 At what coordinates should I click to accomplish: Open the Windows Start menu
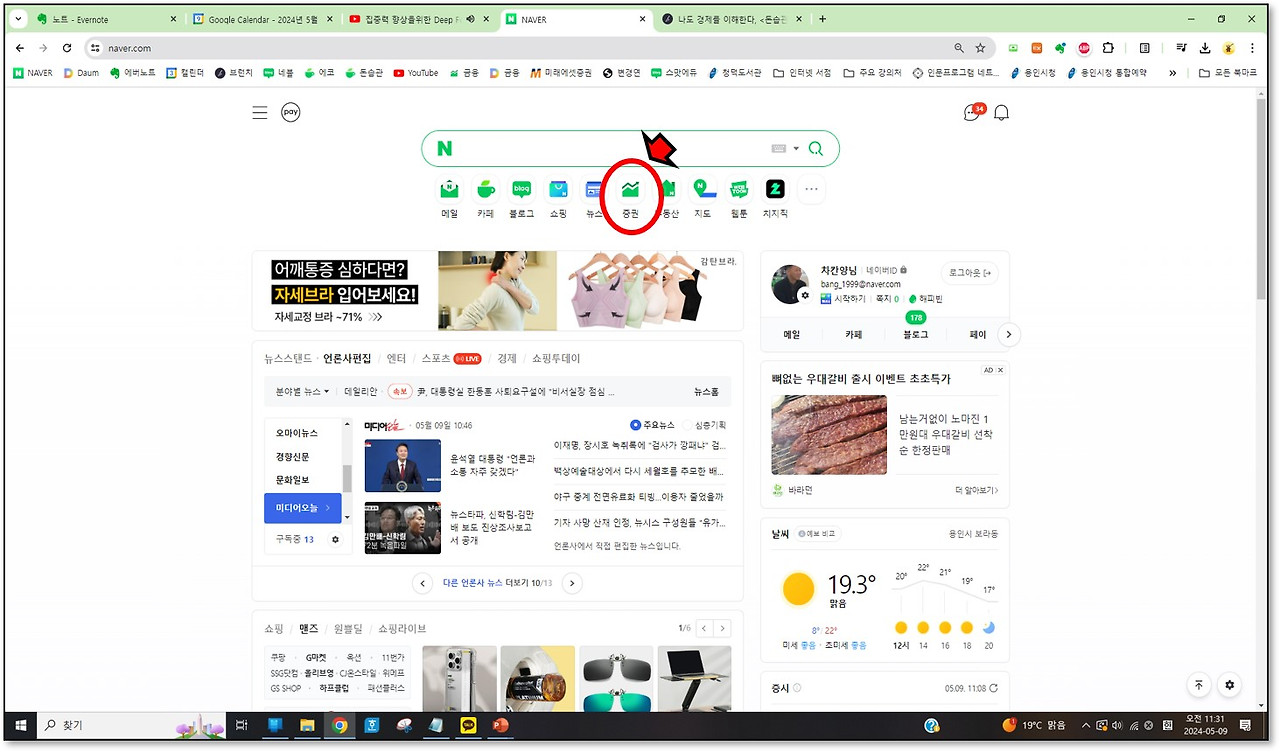click(18, 726)
